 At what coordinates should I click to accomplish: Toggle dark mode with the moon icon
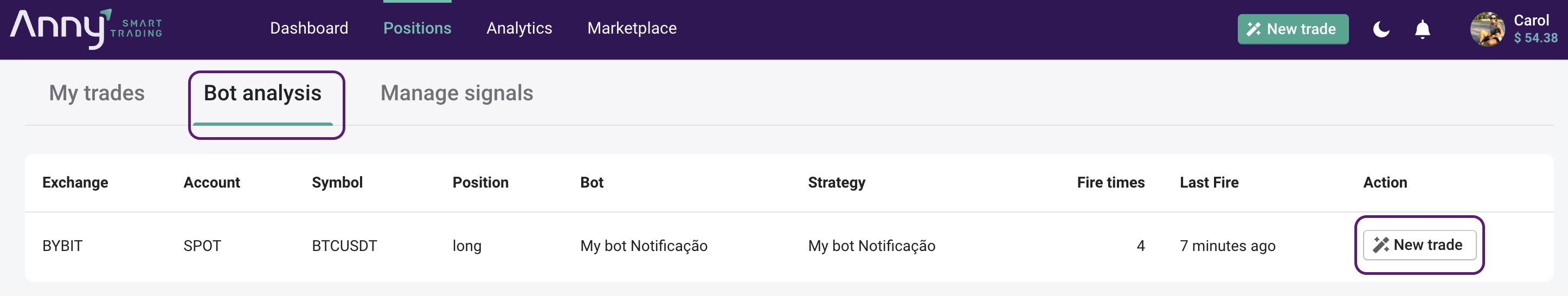pos(1381,29)
